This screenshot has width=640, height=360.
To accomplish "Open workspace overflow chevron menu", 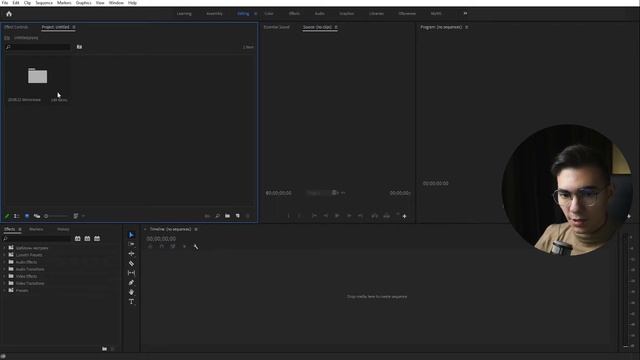I will pyautogui.click(x=465, y=13).
